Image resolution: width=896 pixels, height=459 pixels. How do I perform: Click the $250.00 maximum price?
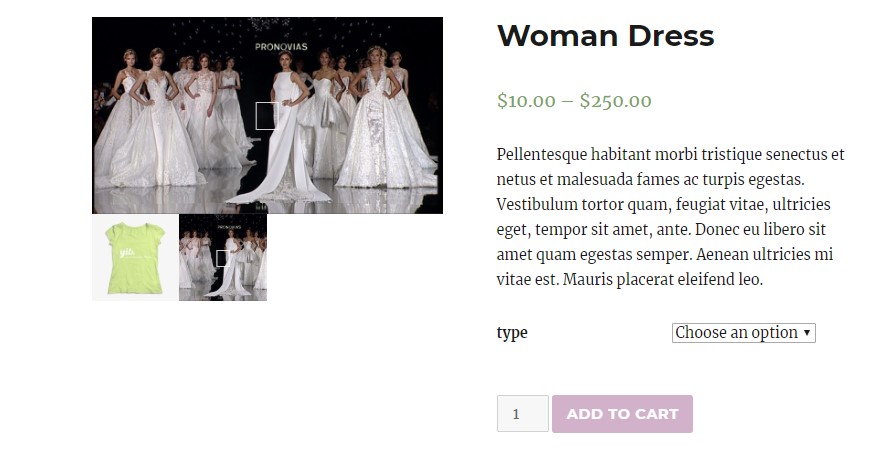pyautogui.click(x=616, y=101)
